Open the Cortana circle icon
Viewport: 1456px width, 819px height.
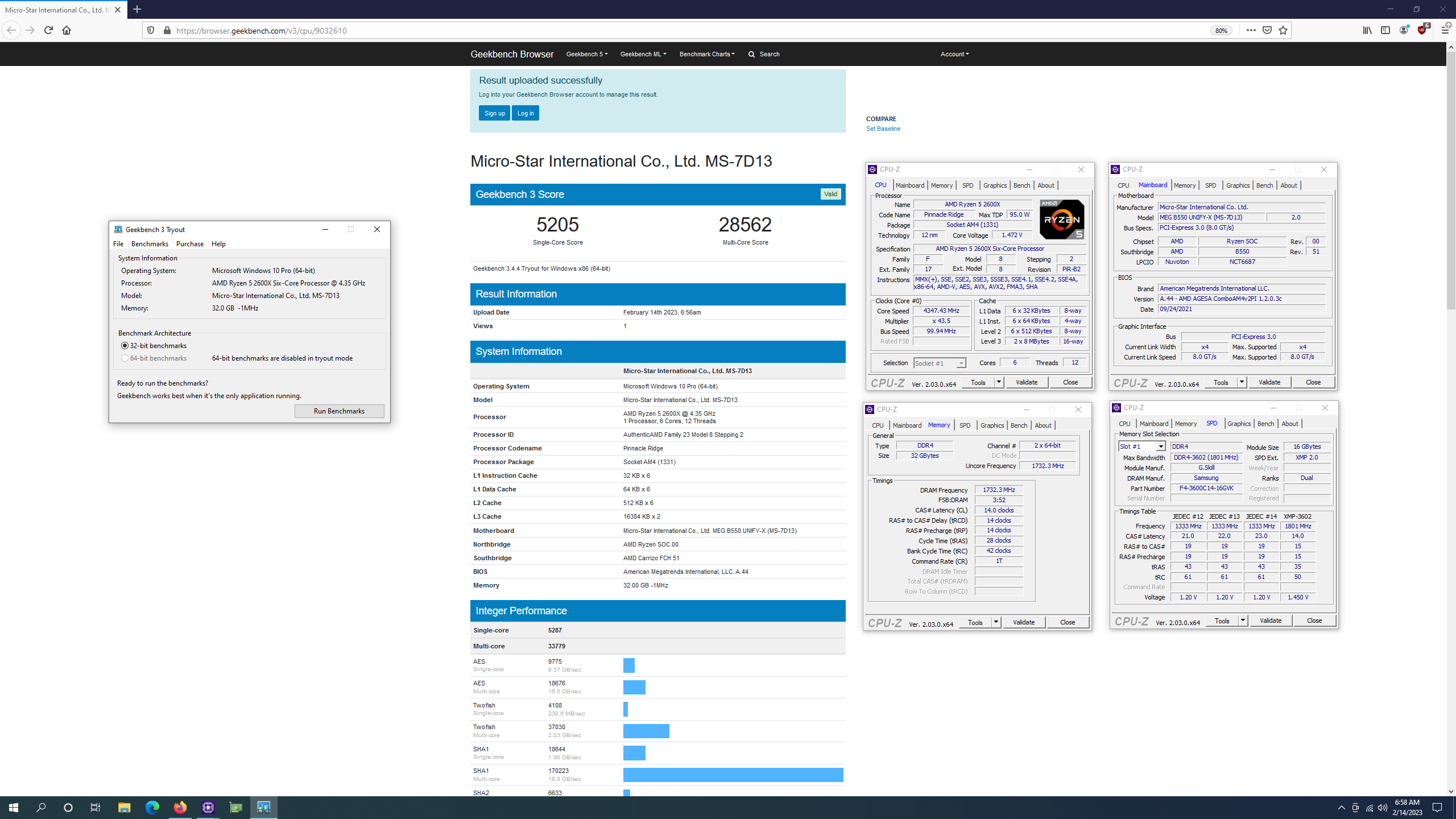(x=68, y=807)
